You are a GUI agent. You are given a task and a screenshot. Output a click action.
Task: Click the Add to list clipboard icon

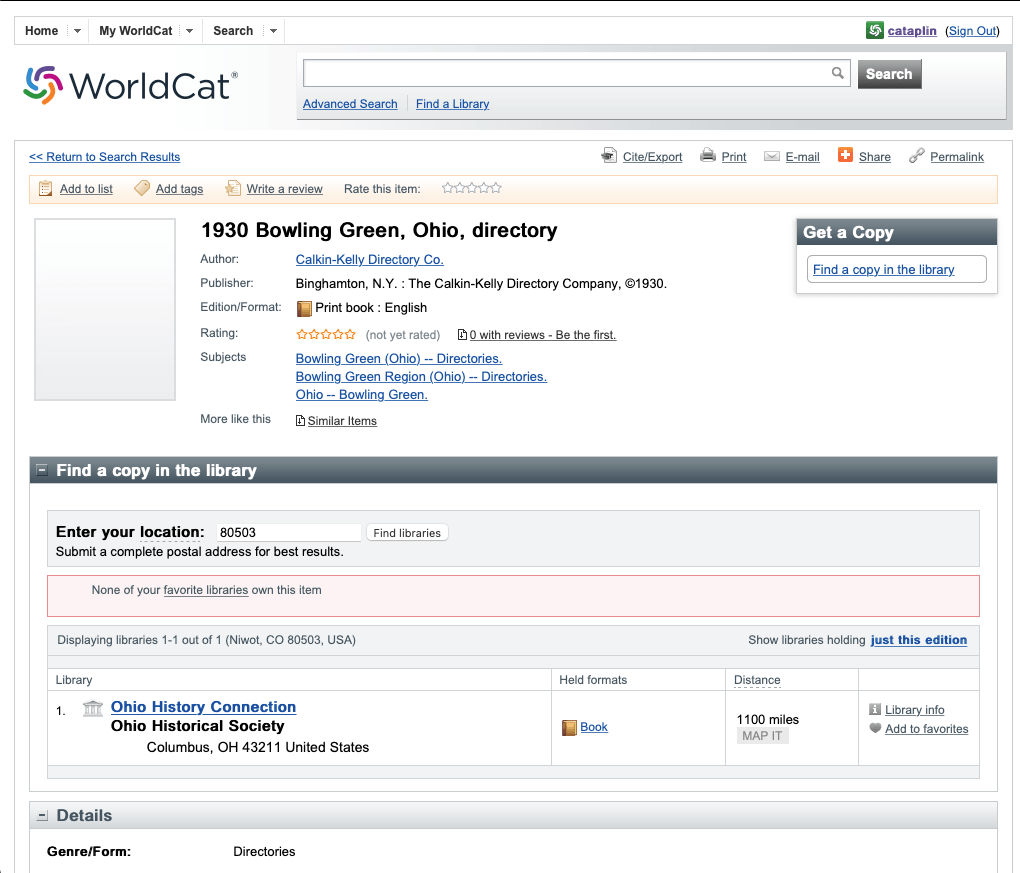[x=46, y=188]
